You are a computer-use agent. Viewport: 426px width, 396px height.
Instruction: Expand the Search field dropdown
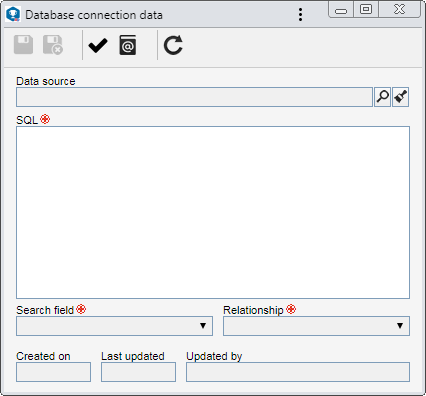pyautogui.click(x=114, y=326)
